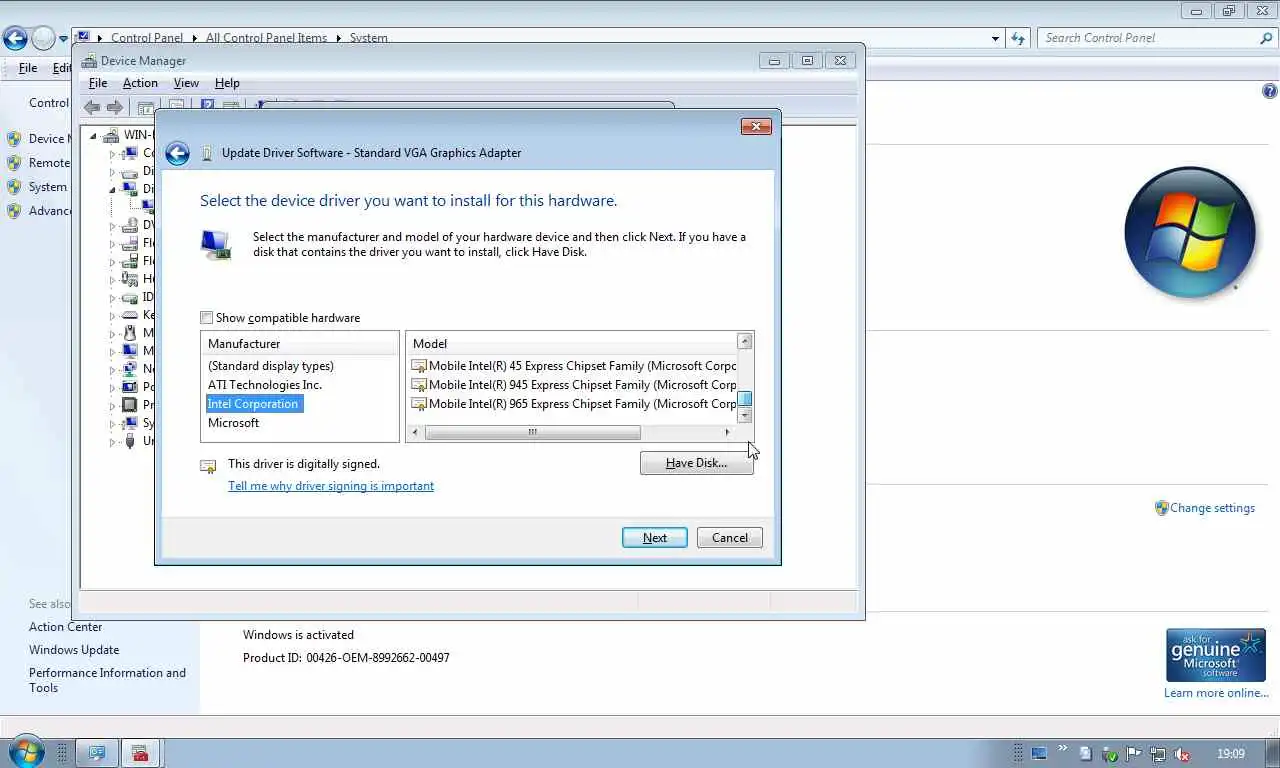The image size is (1280, 768).
Task: Select Microsoft in Manufacturer list
Action: click(234, 423)
